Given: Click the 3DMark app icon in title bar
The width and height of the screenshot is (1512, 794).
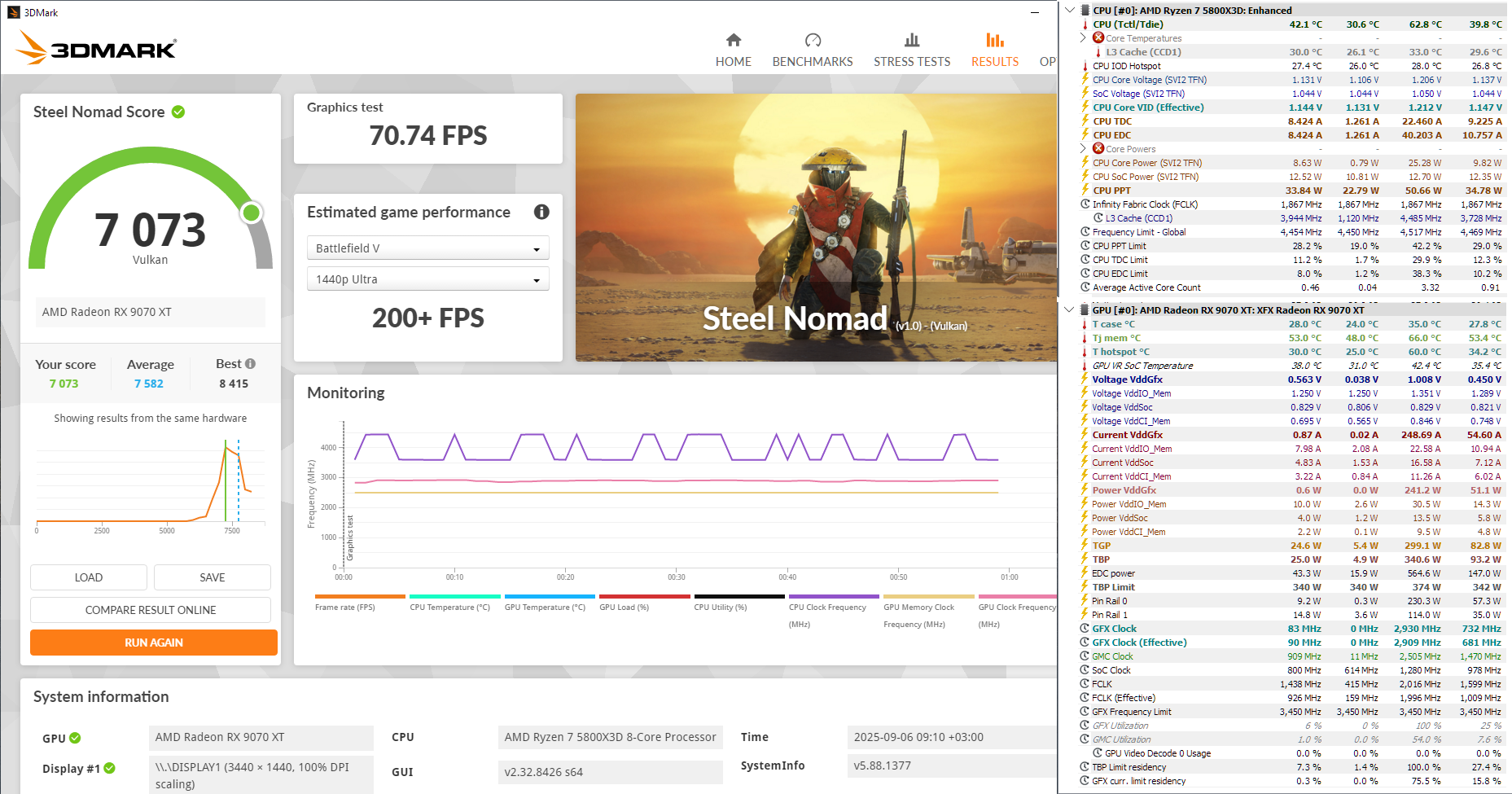Looking at the screenshot, I should coord(13,12).
